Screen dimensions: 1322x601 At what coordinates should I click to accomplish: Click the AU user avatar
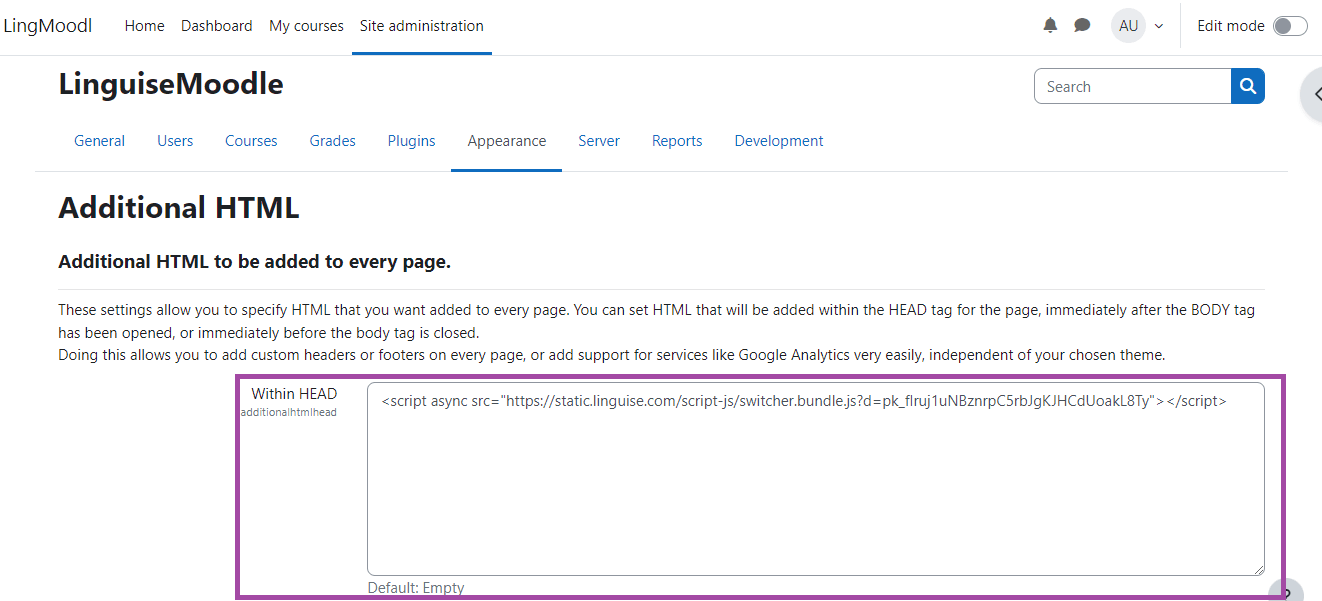click(x=1128, y=26)
